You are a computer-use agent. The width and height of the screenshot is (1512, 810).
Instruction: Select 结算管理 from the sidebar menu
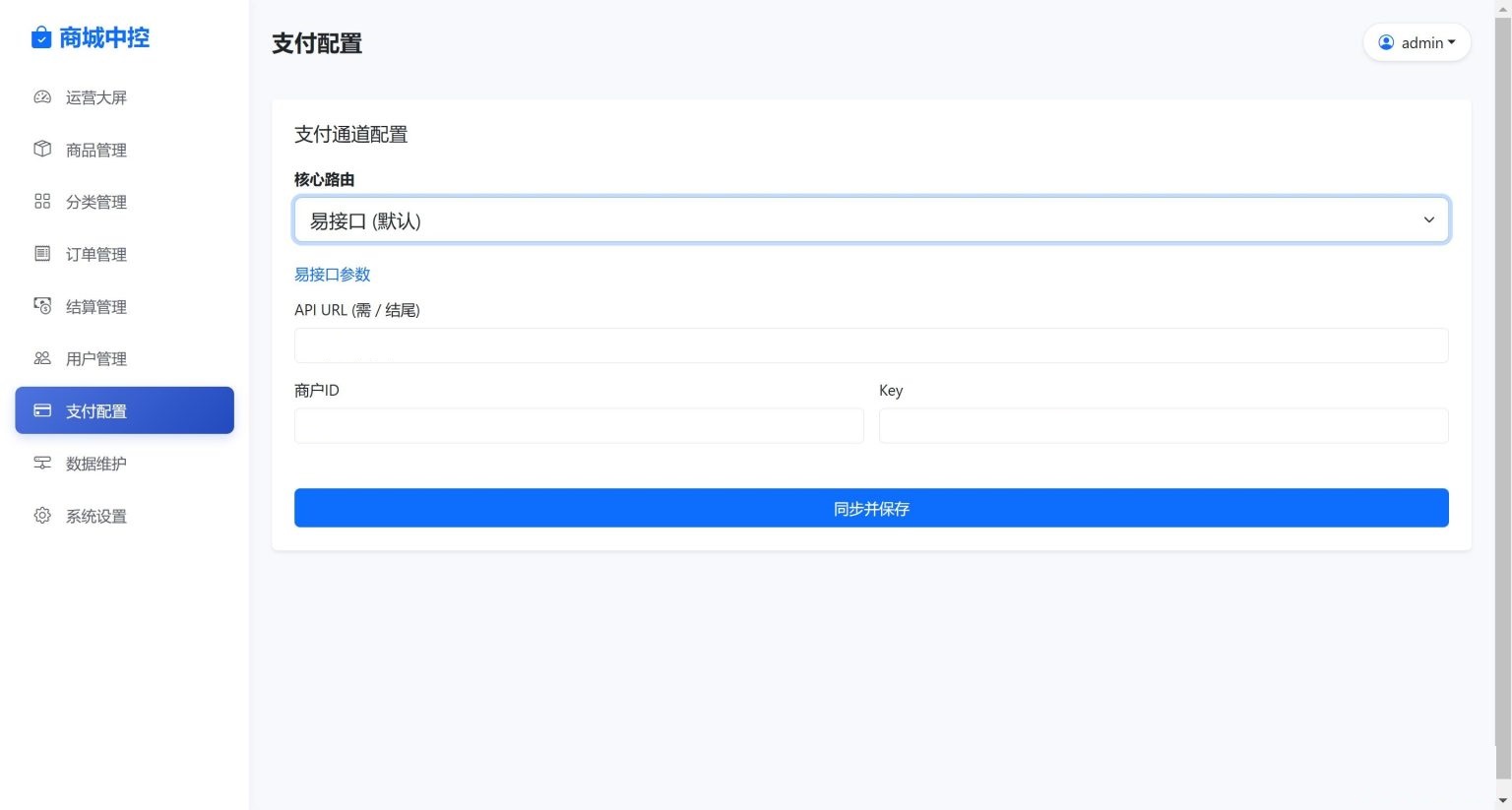(x=96, y=305)
